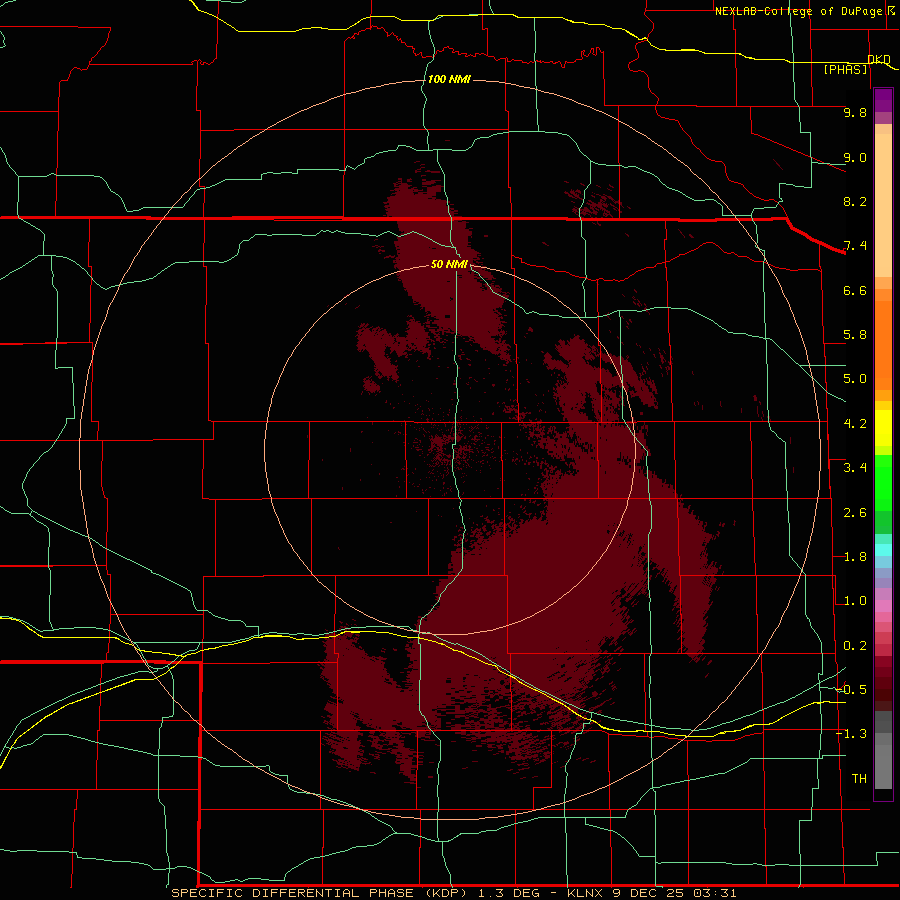Click the 1.8 value on the color scale
This screenshot has width=900, height=900.
855,557
